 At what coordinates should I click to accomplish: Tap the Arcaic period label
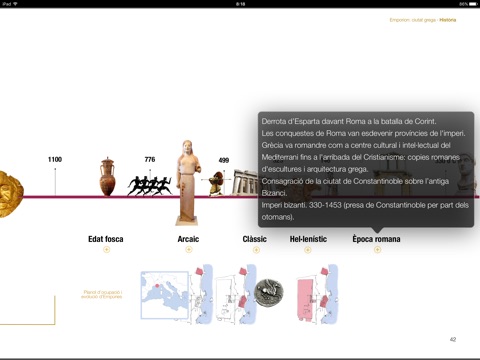(x=188, y=239)
